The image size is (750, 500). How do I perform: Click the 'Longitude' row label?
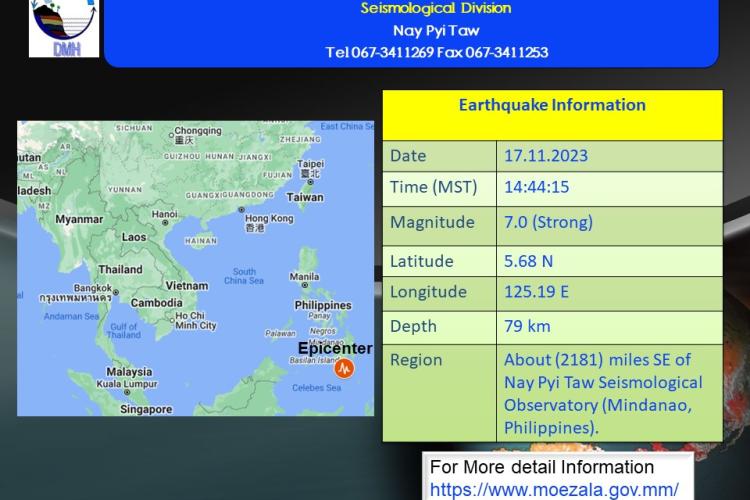428,292
